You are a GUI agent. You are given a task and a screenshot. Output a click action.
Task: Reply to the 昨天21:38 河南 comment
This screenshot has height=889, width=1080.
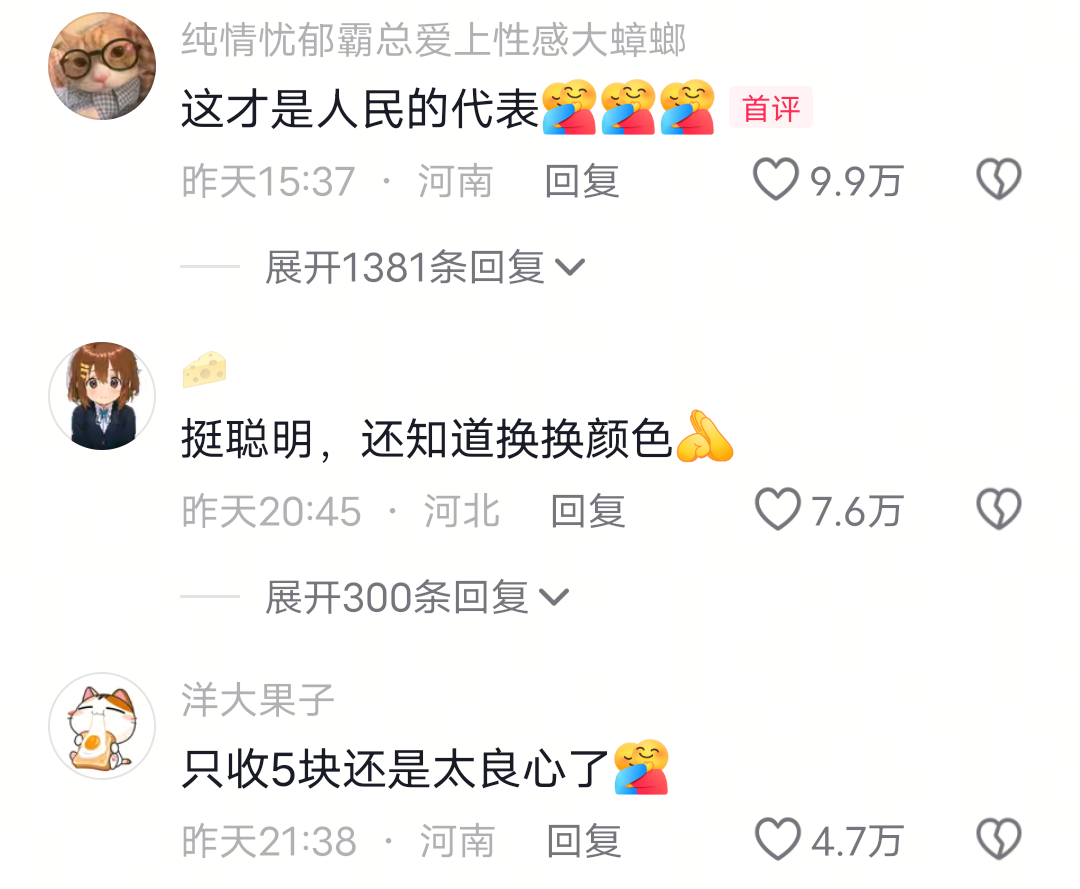pos(584,841)
